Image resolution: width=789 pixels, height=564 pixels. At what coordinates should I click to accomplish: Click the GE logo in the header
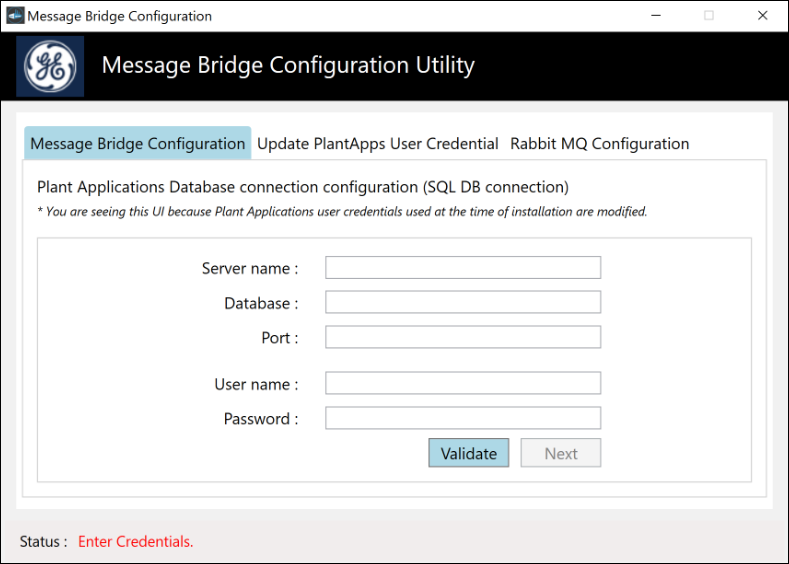[50, 66]
